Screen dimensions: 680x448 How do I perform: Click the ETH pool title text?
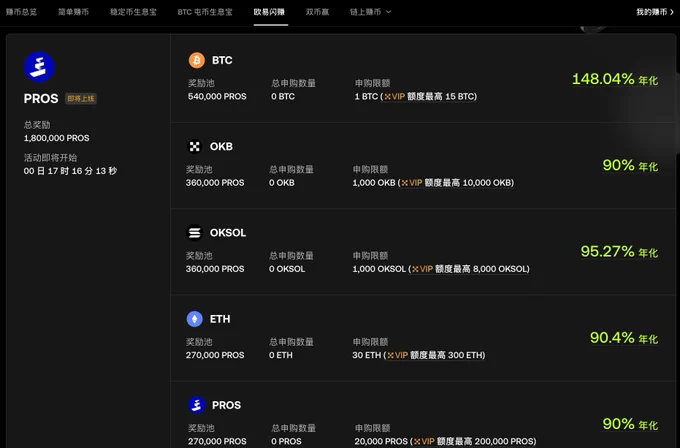pyautogui.click(x=220, y=319)
